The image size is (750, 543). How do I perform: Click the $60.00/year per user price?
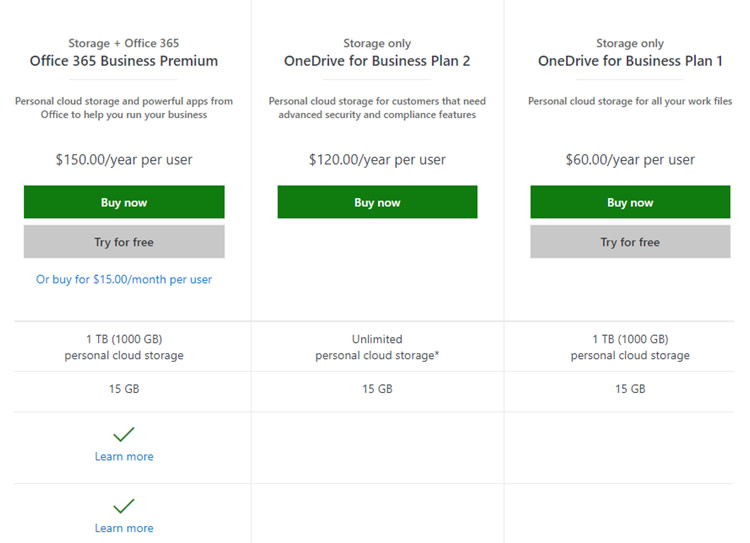[x=630, y=160]
